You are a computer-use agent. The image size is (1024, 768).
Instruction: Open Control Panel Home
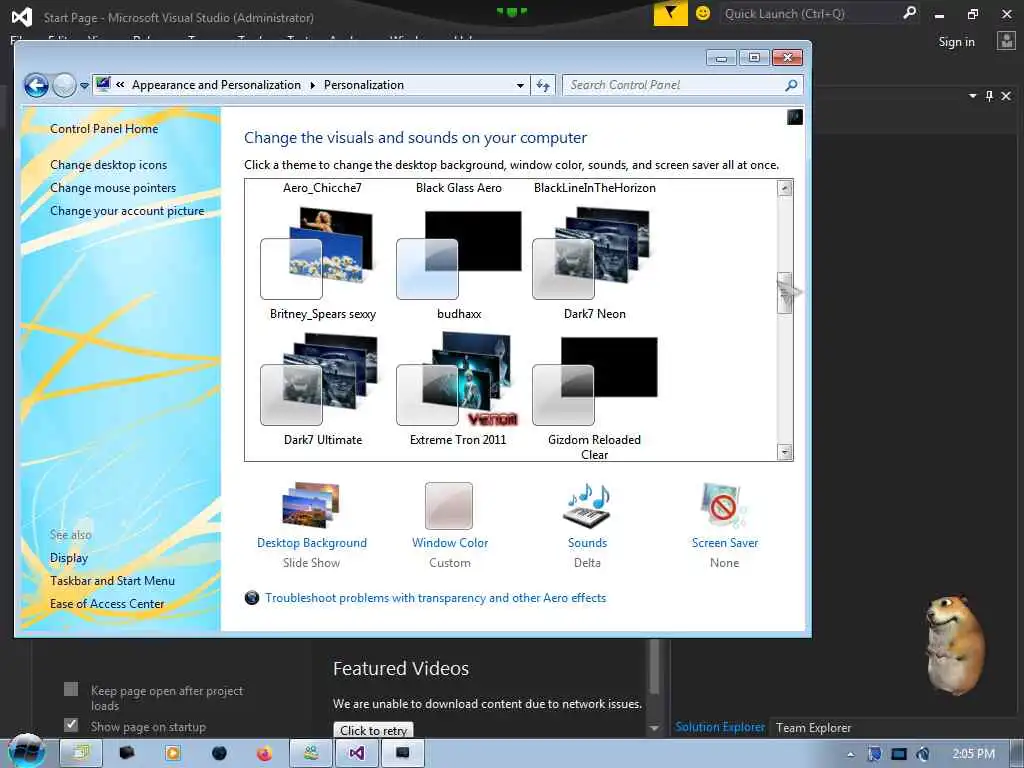pos(104,129)
